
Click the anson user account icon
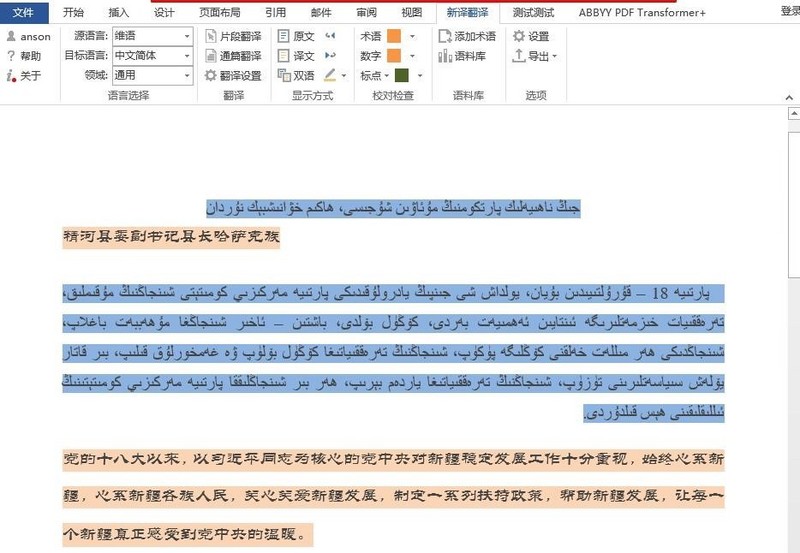11,36
